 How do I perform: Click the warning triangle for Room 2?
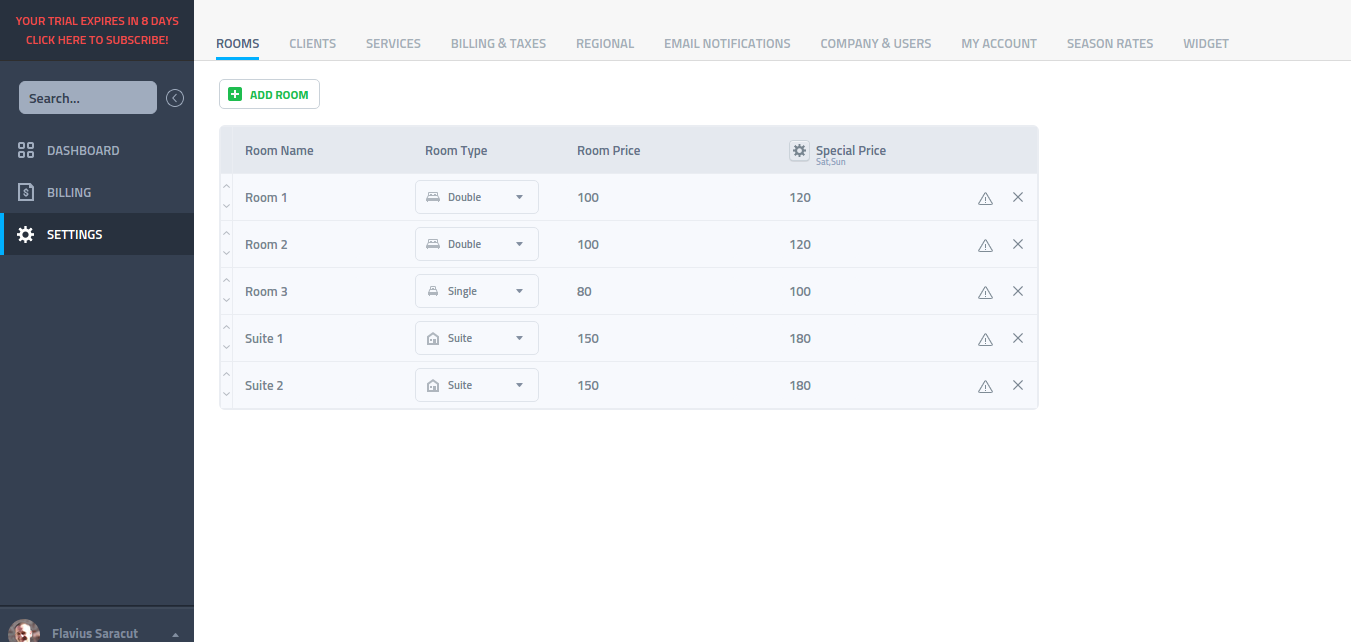tap(985, 245)
